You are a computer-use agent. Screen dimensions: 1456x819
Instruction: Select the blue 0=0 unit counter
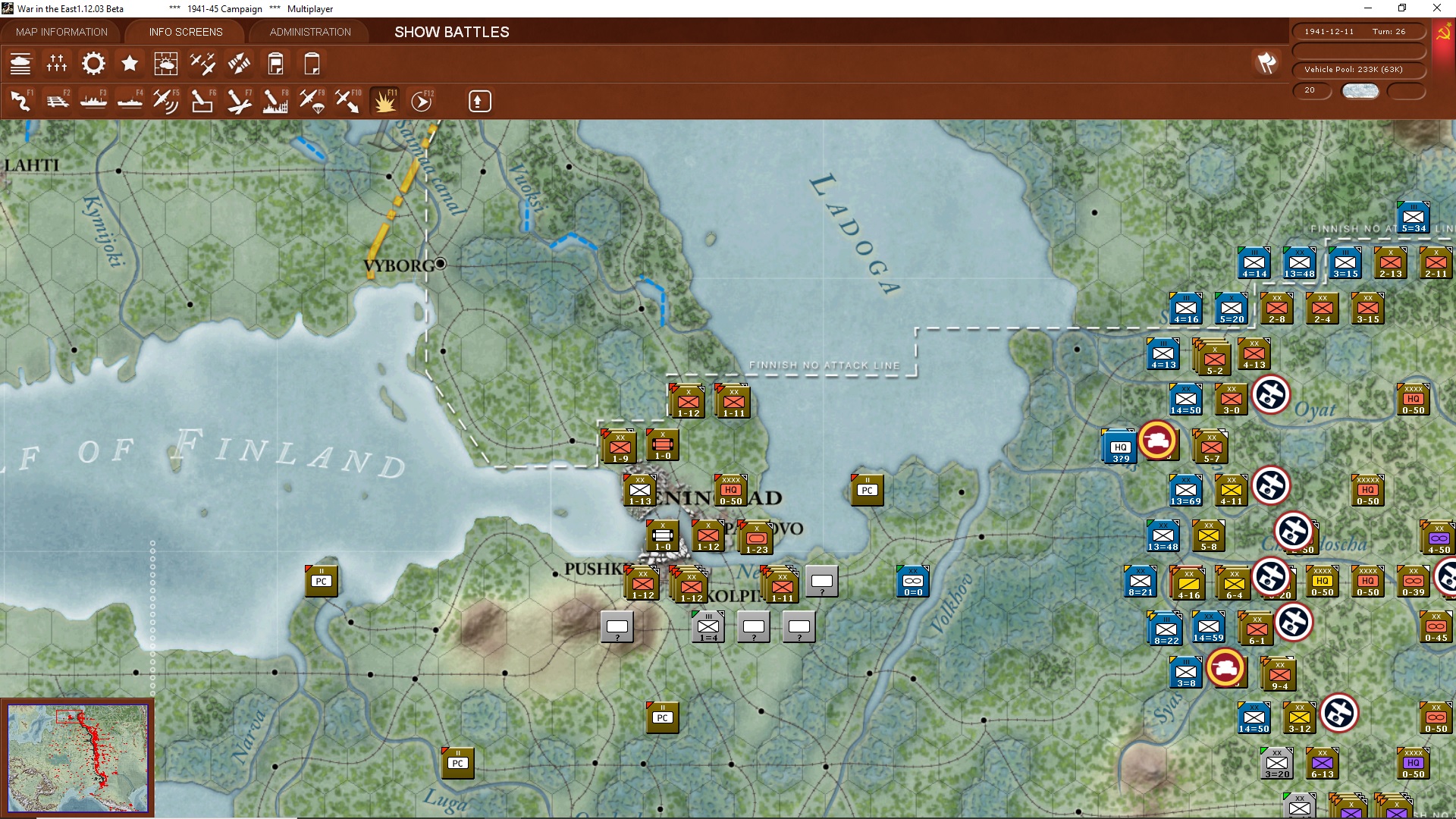(913, 582)
